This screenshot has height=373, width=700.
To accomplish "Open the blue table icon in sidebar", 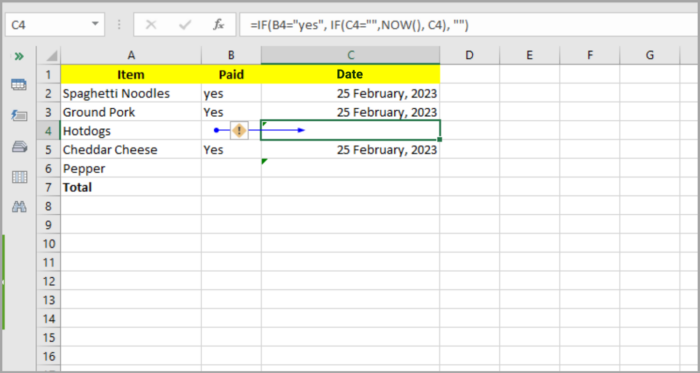I will tap(19, 84).
